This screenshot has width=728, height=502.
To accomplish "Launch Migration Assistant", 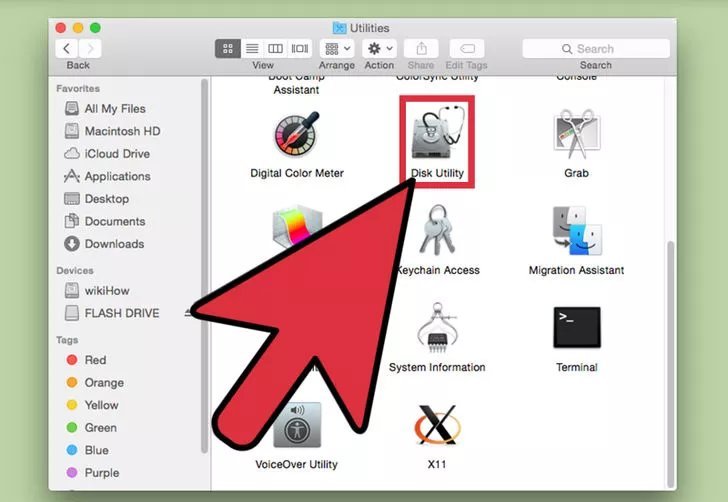I will [576, 241].
